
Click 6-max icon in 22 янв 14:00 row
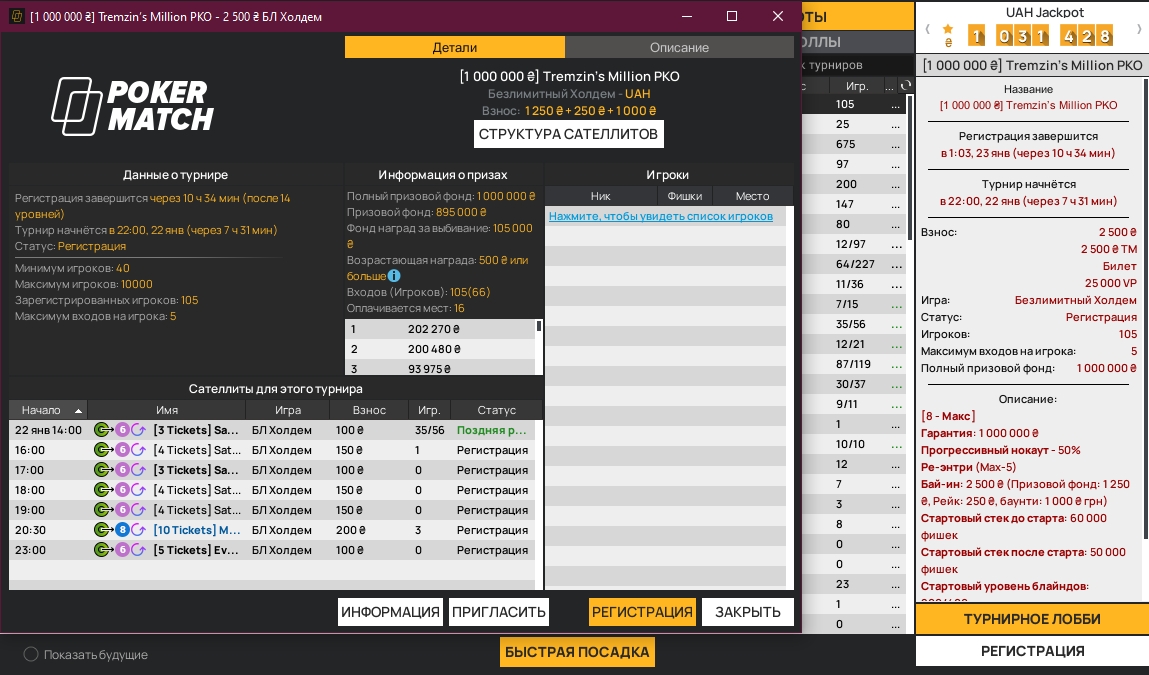pyautogui.click(x=122, y=430)
